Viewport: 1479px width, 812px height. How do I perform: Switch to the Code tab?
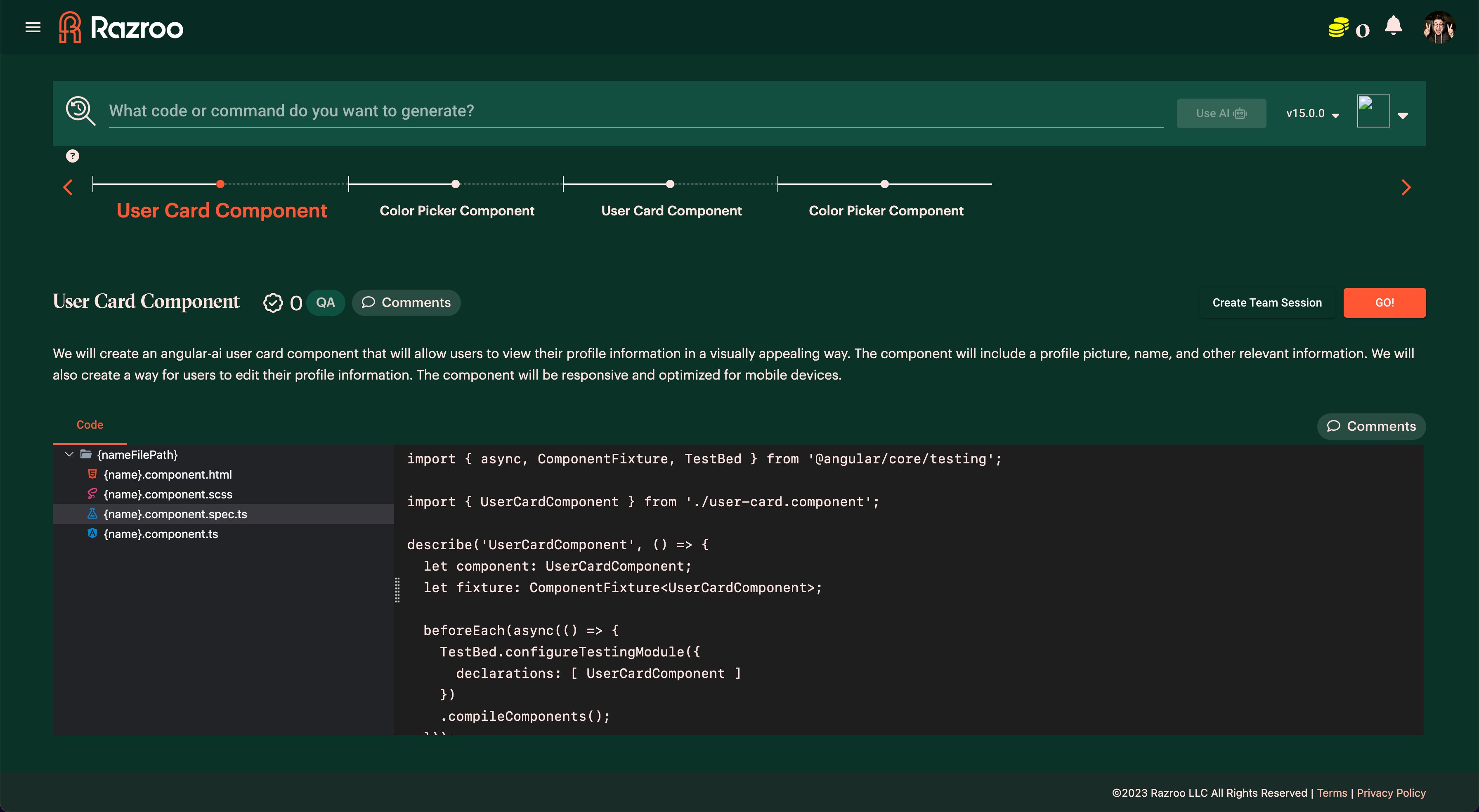click(90, 425)
